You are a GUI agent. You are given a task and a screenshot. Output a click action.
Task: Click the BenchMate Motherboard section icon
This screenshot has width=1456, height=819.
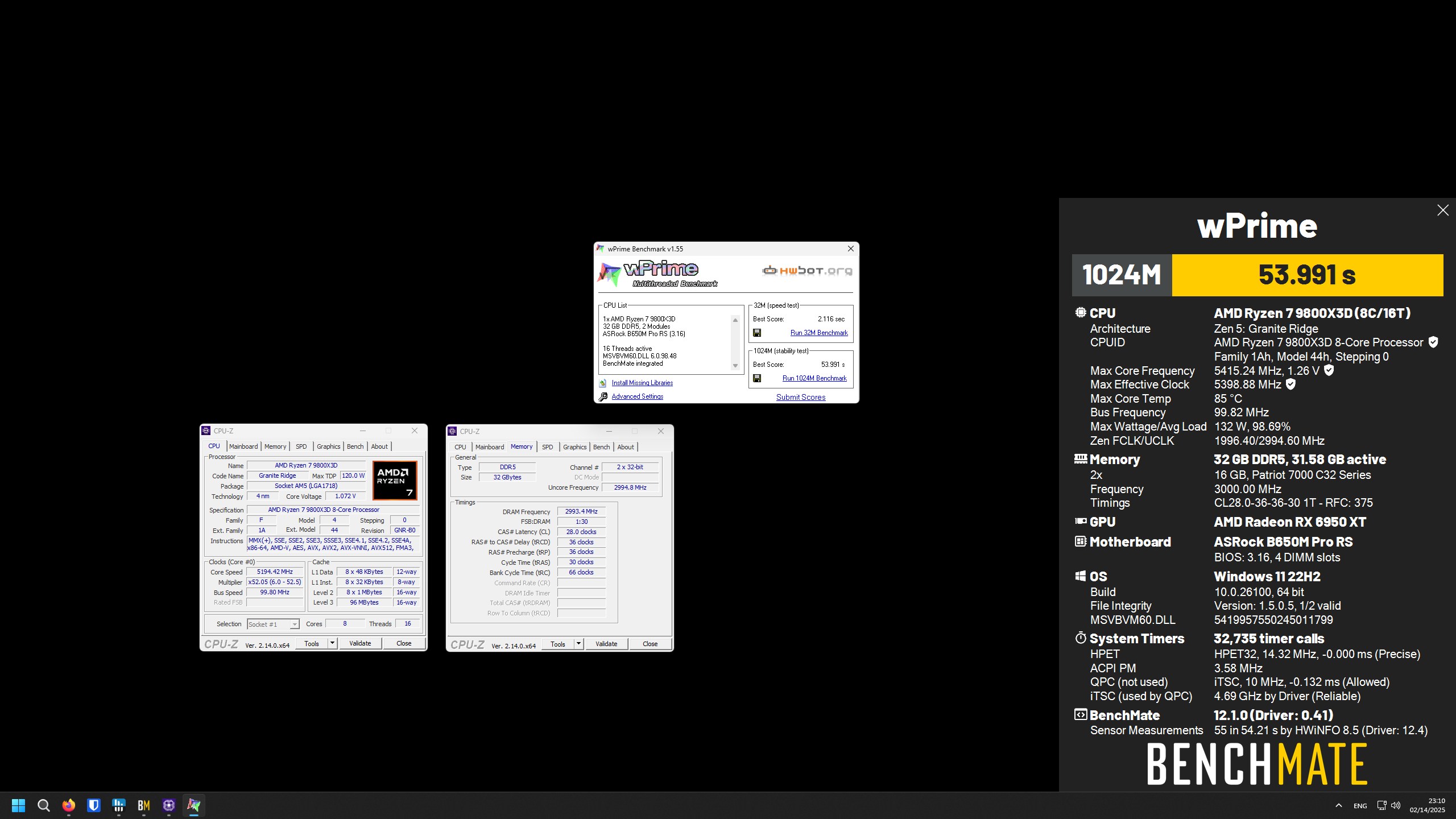[1081, 541]
